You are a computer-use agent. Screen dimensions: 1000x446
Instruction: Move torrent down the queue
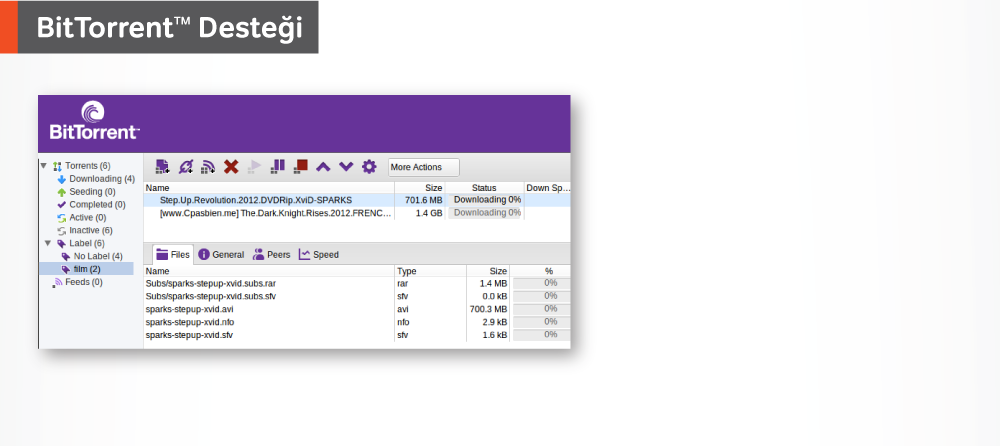[x=346, y=167]
